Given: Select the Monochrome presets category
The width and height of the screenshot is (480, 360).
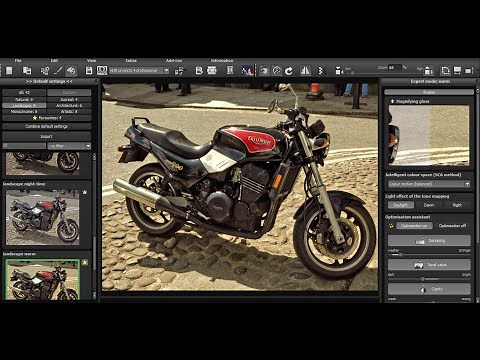Looking at the screenshot, I should pyautogui.click(x=24, y=111).
